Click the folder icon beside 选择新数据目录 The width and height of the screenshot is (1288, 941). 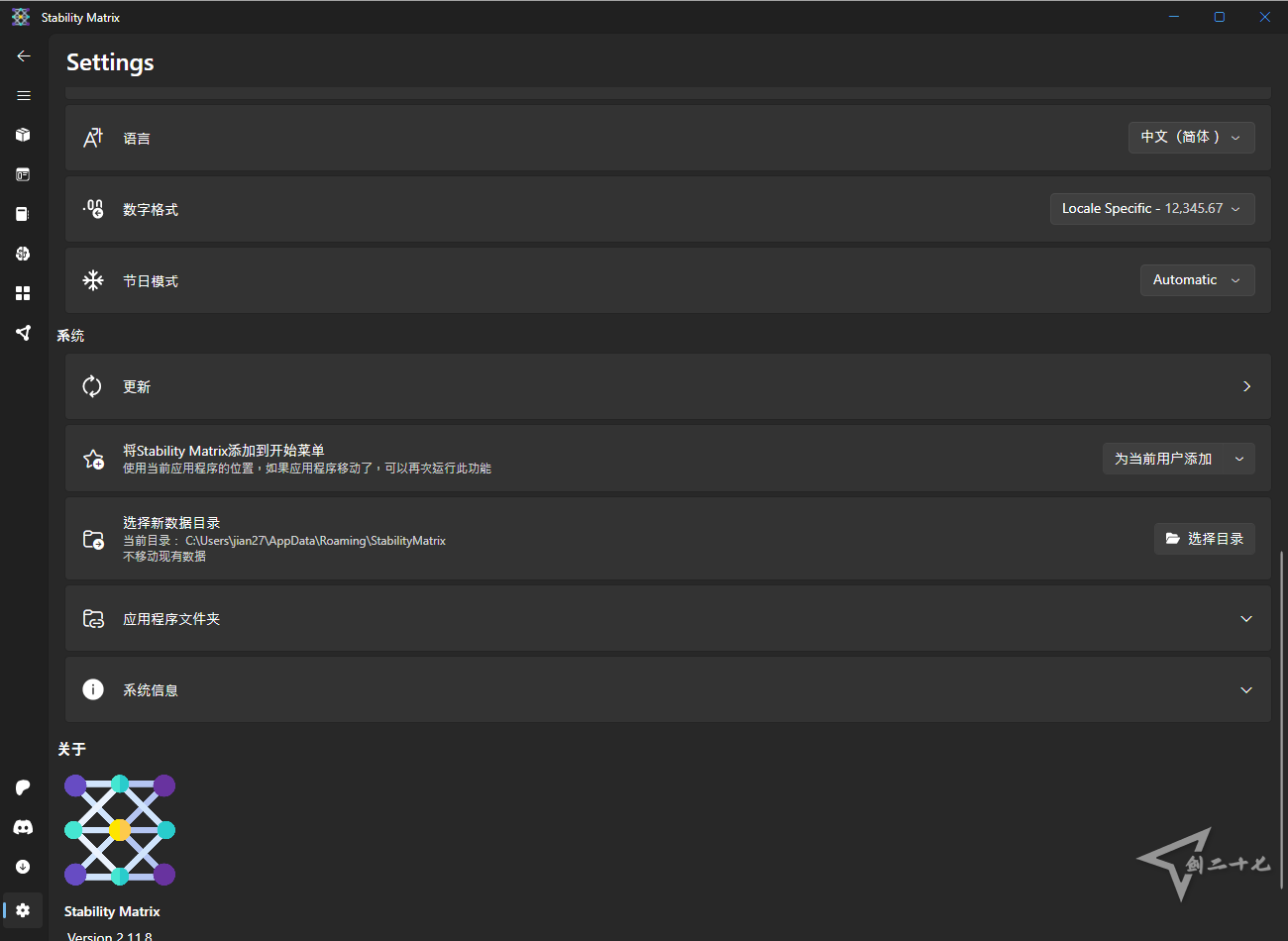[93, 539]
